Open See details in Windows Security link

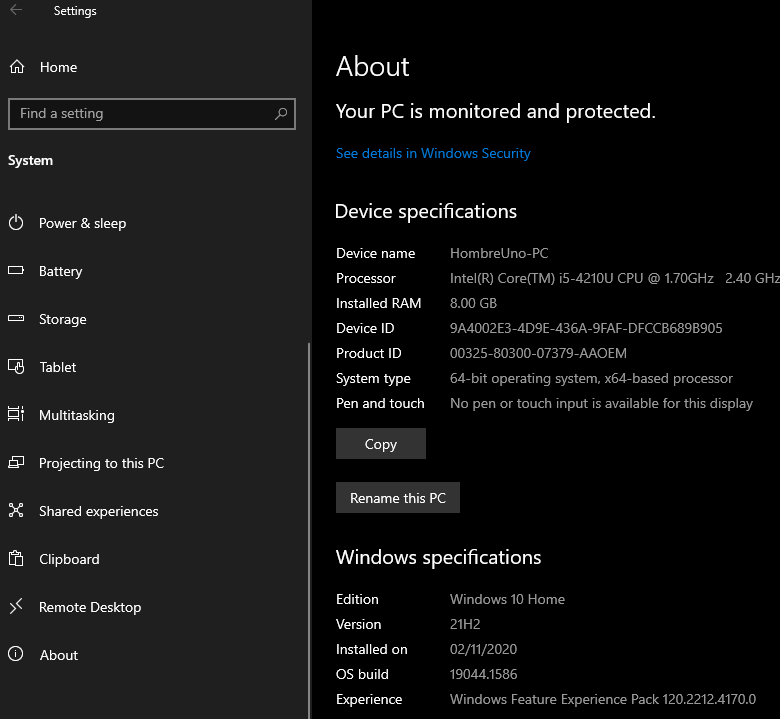click(433, 153)
